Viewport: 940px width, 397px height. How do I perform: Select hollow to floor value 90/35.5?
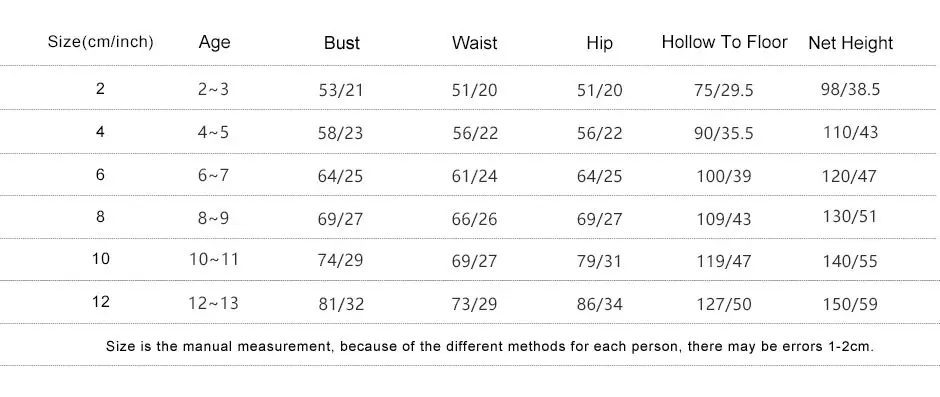point(724,133)
